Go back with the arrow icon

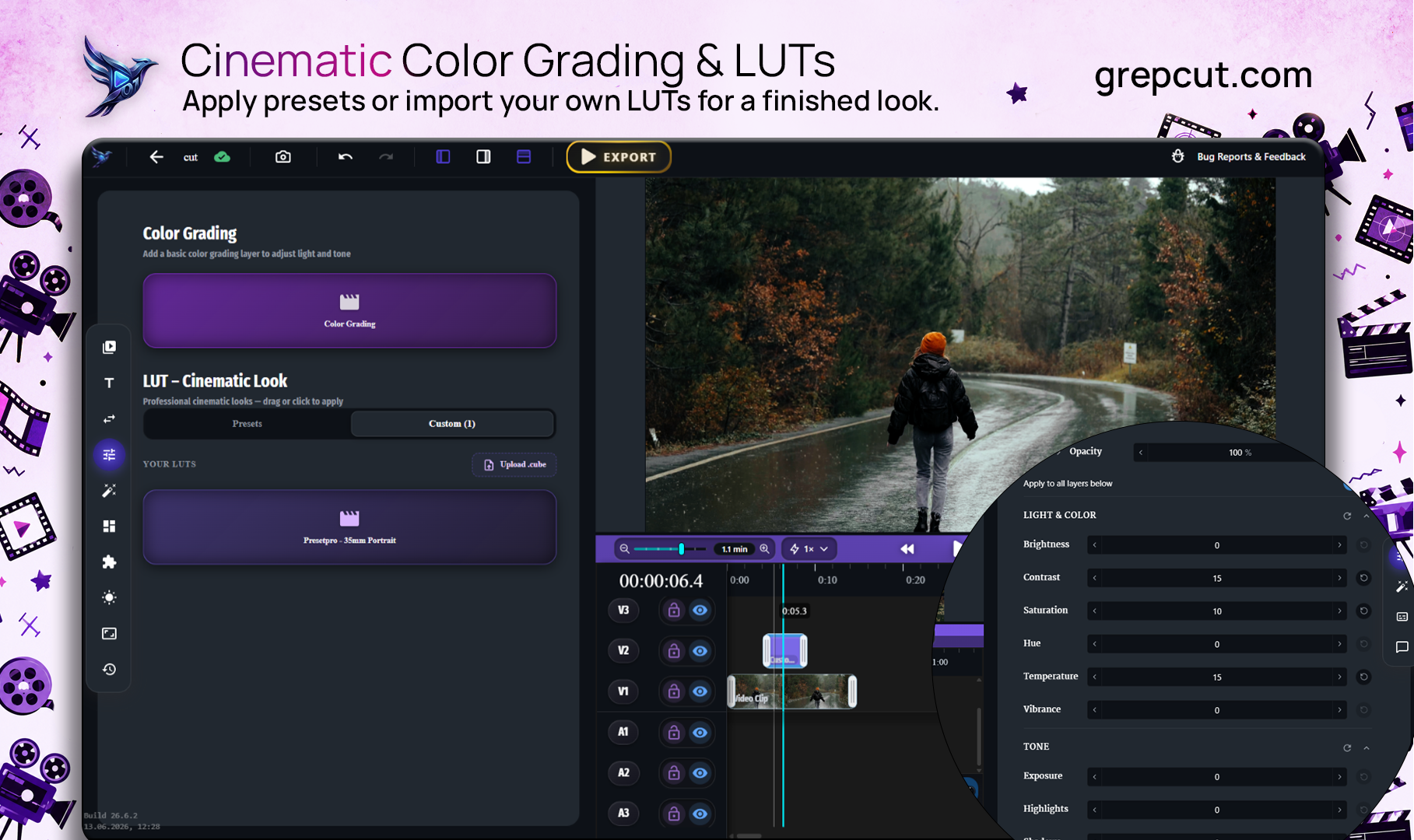coord(156,157)
